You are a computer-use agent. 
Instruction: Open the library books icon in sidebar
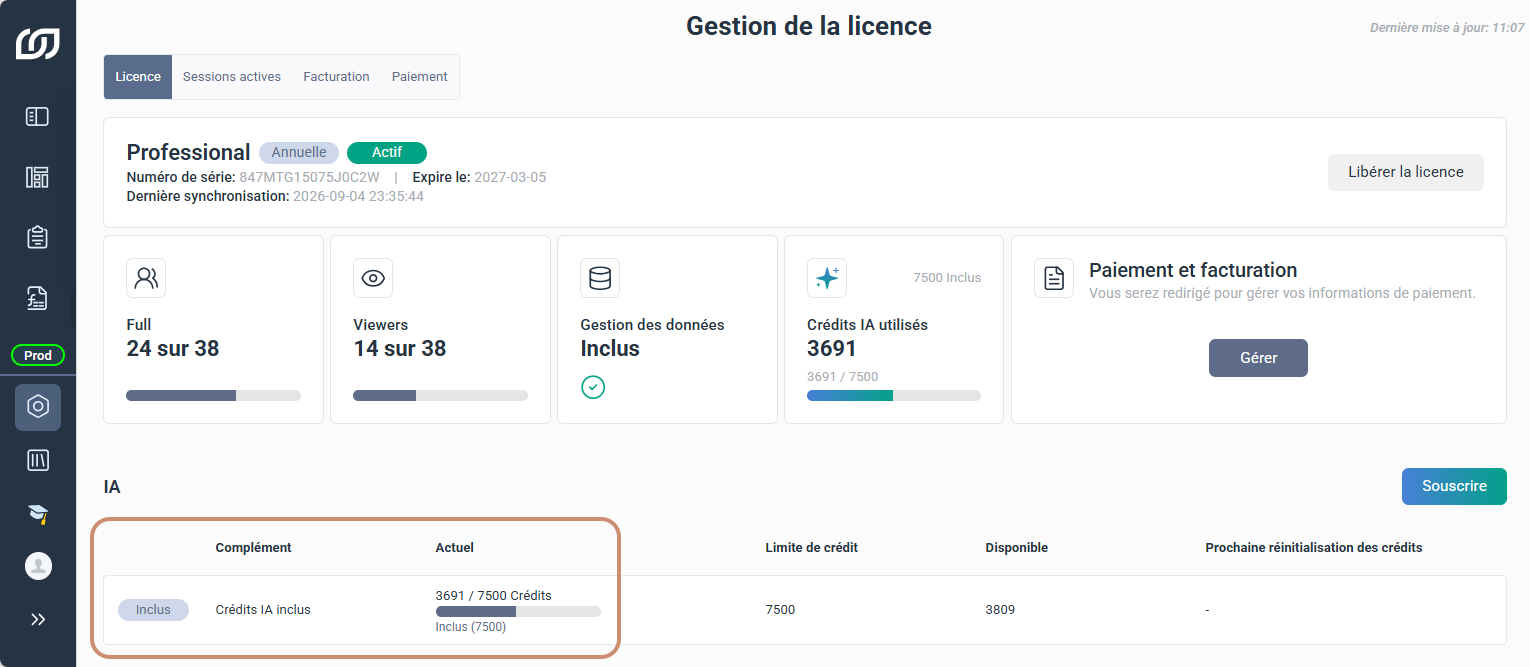[x=38, y=460]
